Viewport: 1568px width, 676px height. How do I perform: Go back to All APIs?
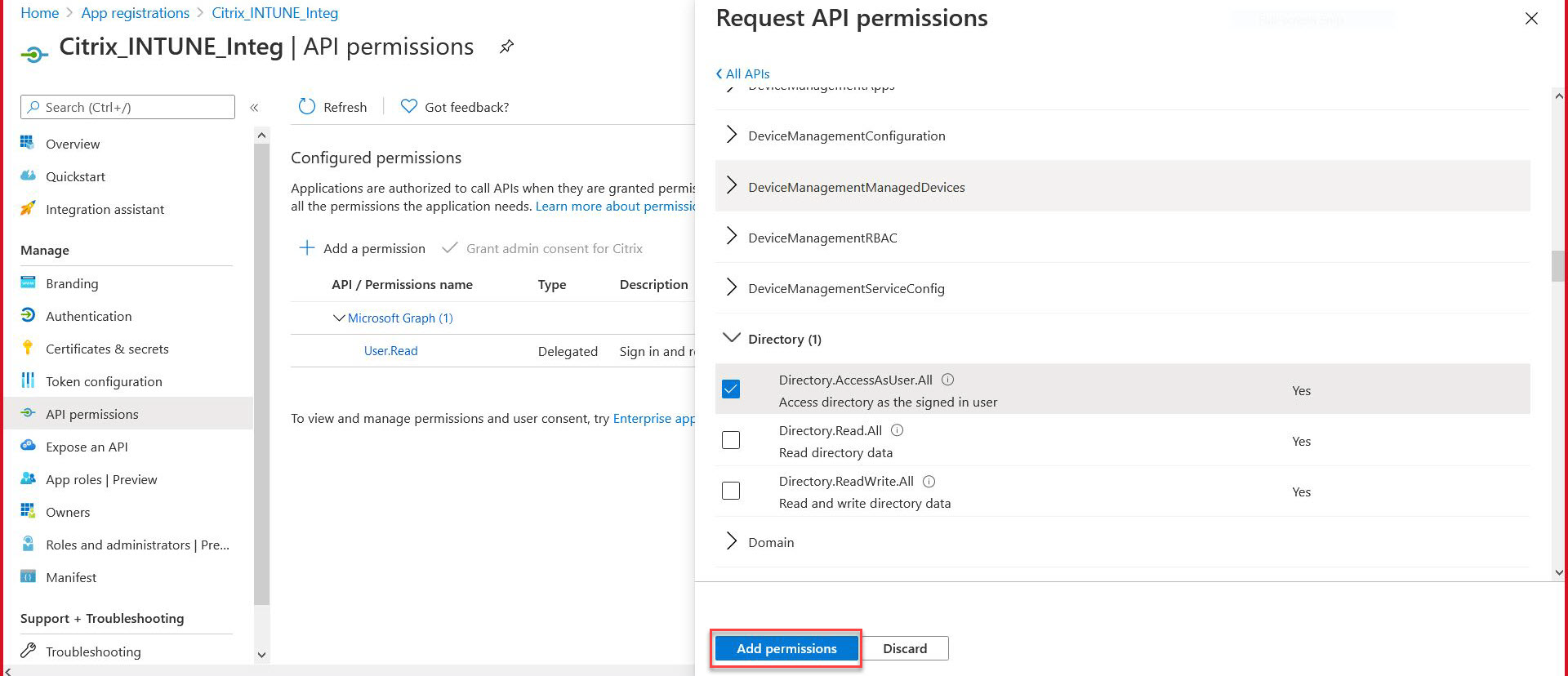click(743, 73)
